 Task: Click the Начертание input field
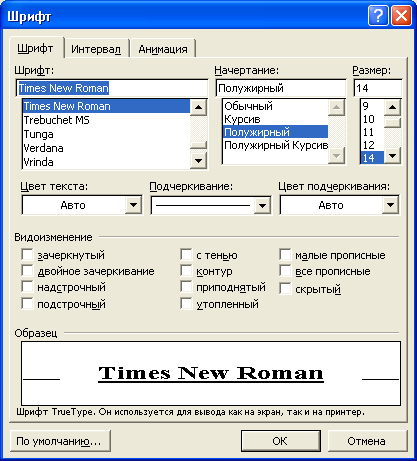(x=281, y=88)
